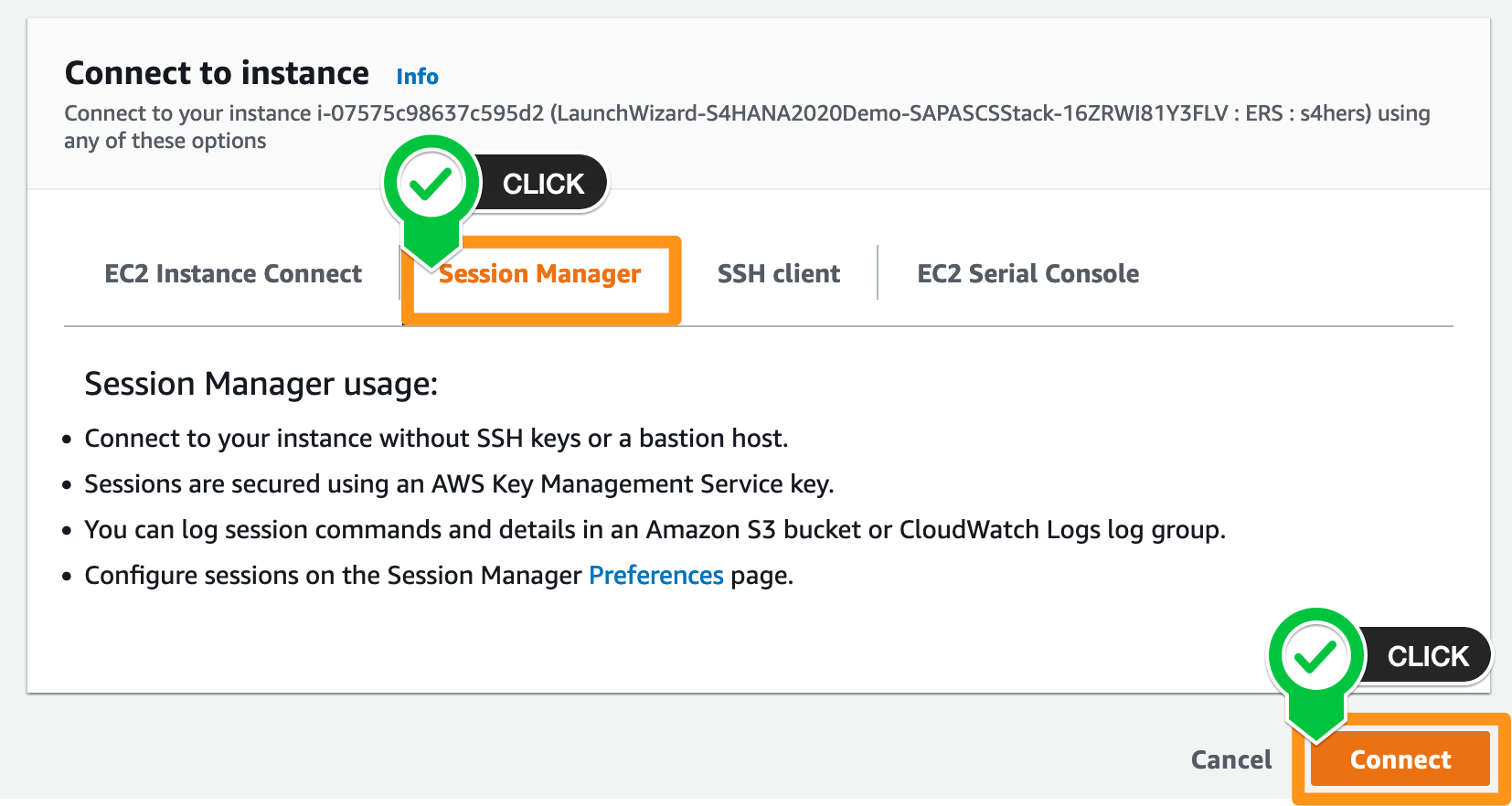Go to the EC2 Serial Console tab

coord(1028,274)
